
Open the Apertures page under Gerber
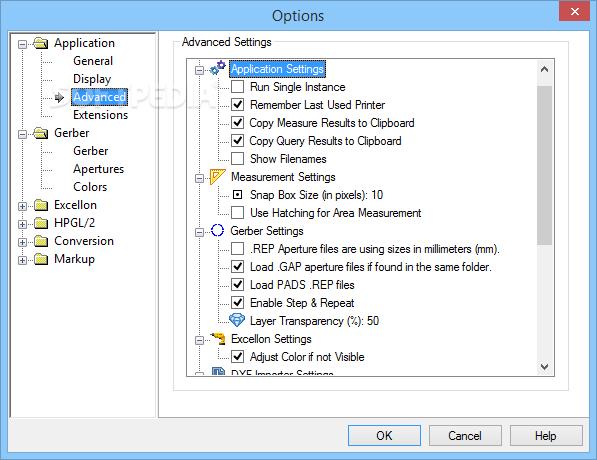pyautogui.click(x=99, y=169)
